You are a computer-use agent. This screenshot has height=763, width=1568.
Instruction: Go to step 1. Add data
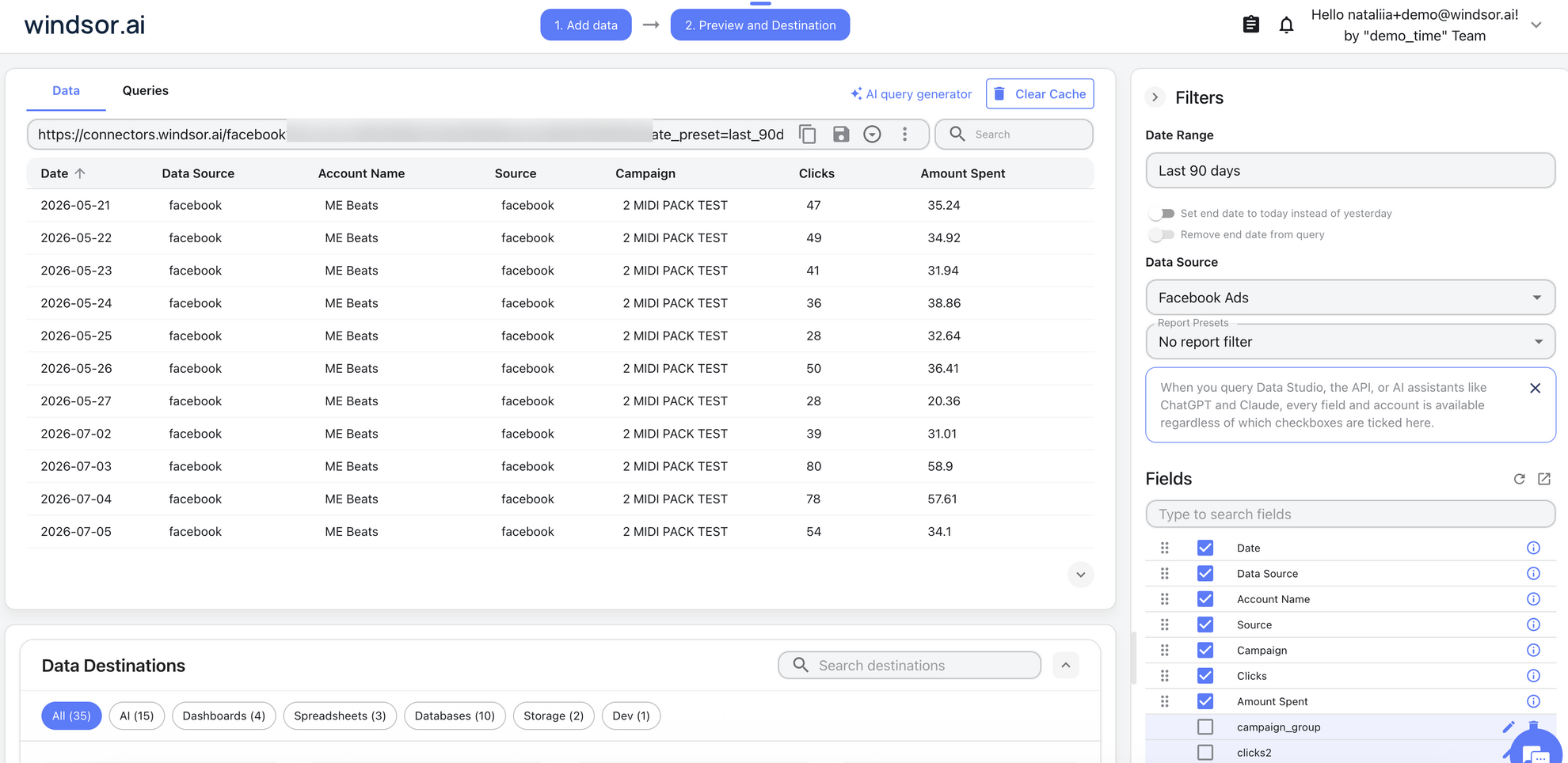(586, 25)
